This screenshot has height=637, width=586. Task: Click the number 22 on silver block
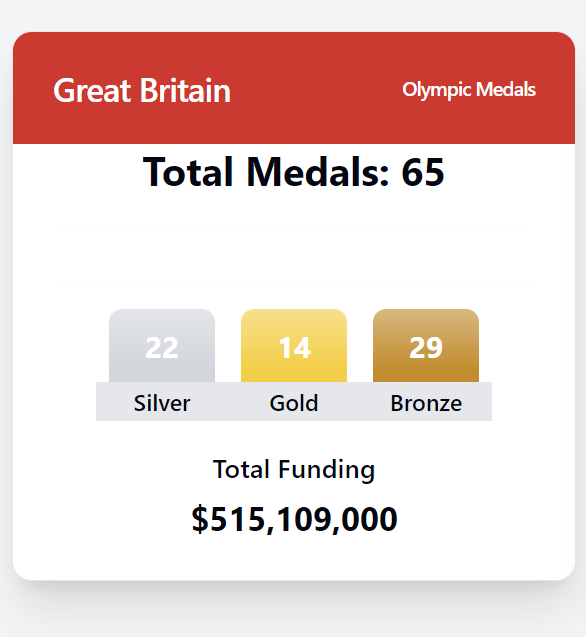click(x=162, y=348)
